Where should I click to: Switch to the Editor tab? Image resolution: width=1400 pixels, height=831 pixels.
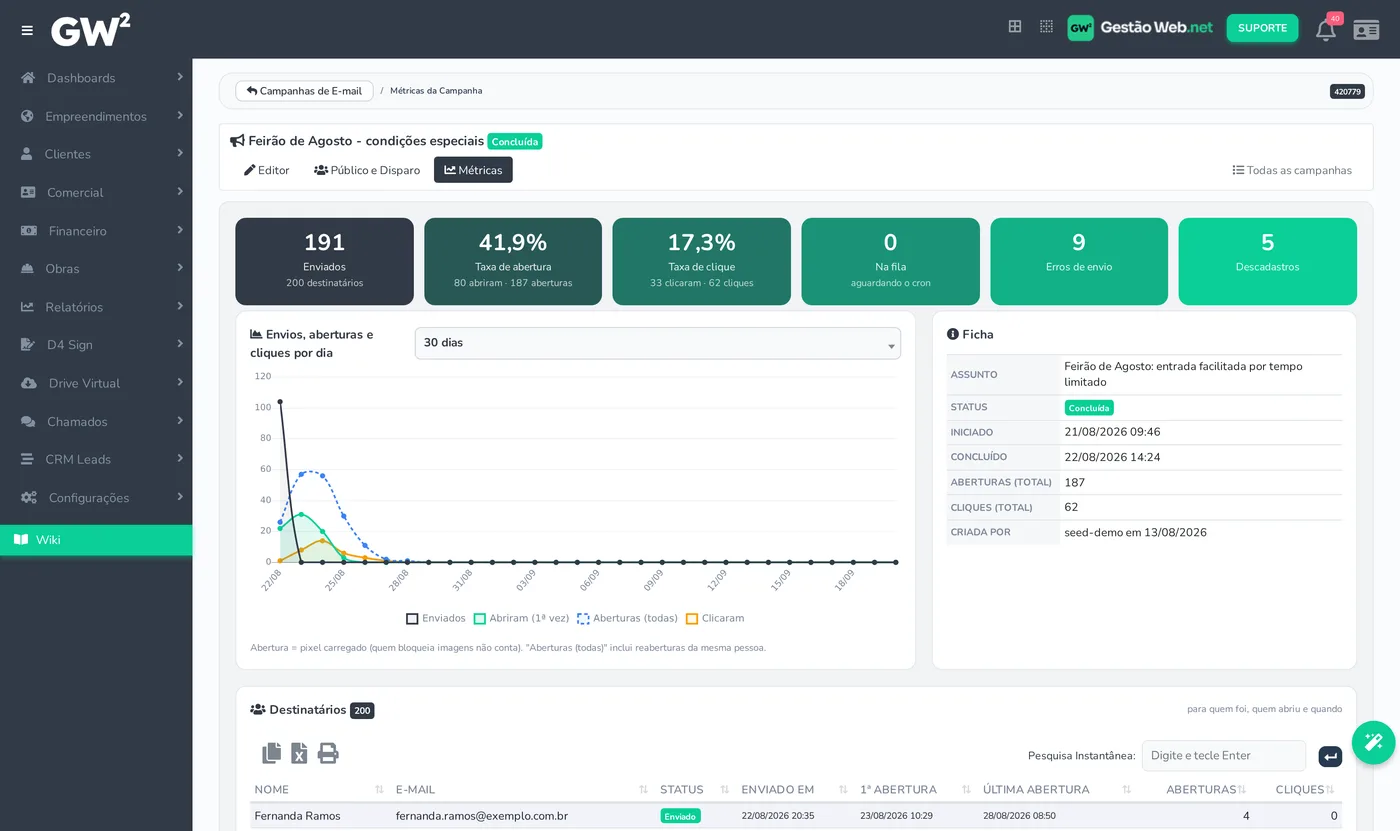[267, 170]
